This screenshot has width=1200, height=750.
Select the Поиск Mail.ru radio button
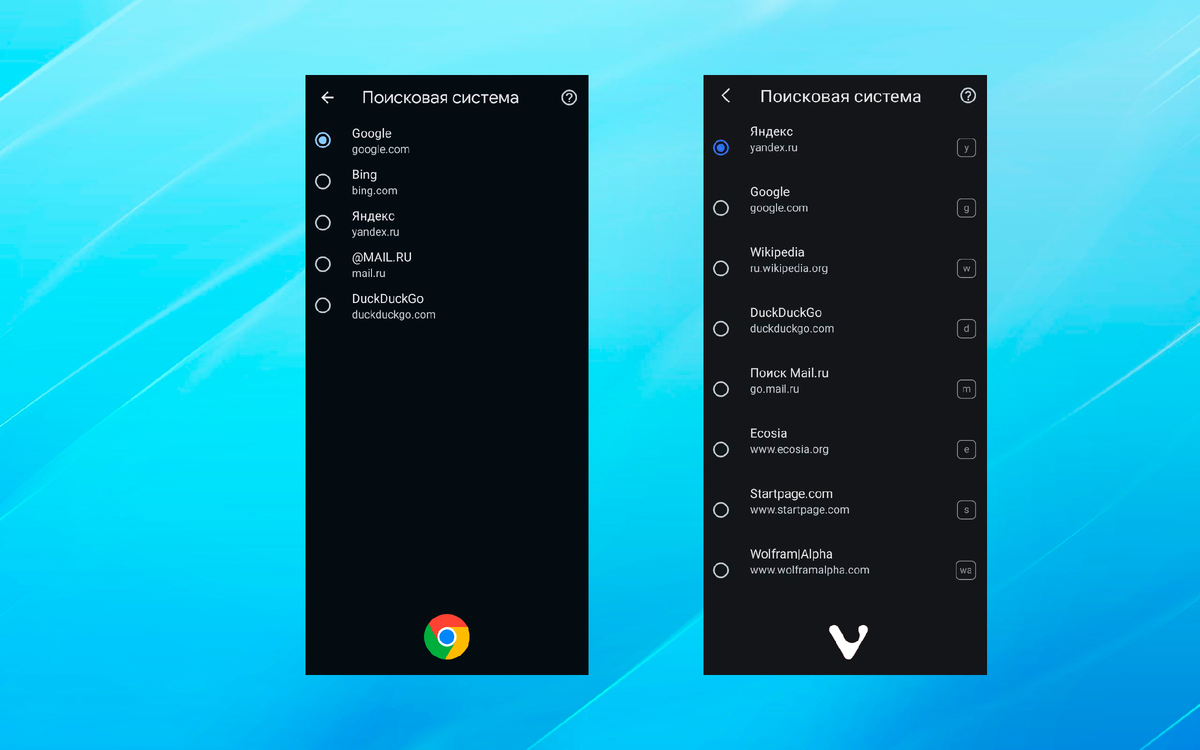pyautogui.click(x=721, y=389)
